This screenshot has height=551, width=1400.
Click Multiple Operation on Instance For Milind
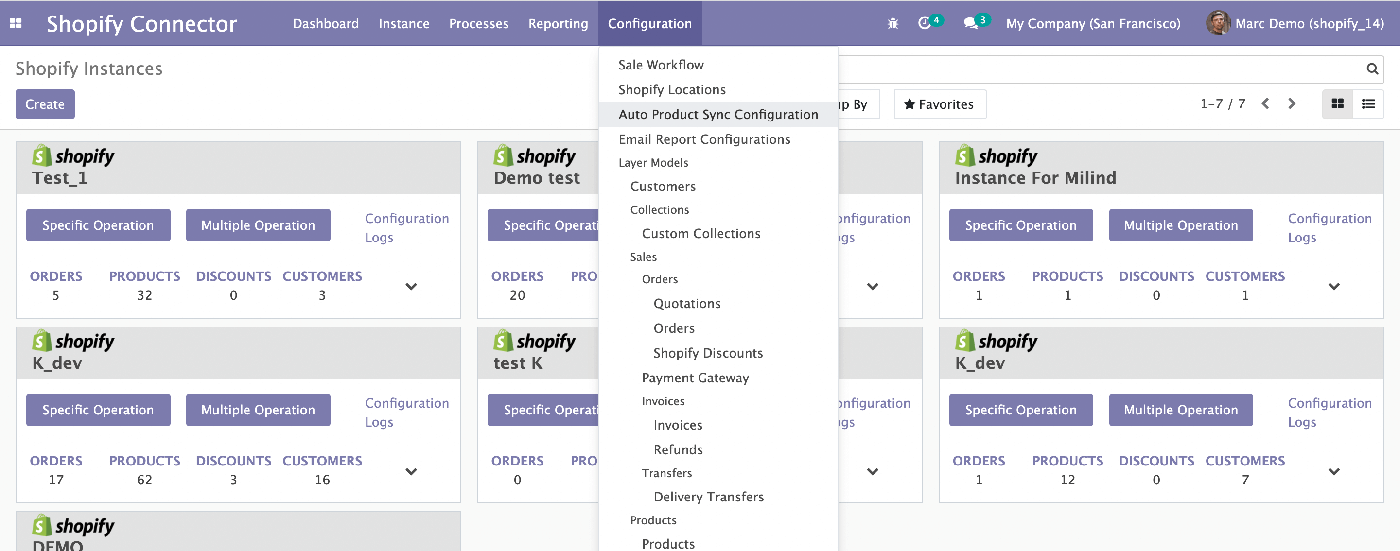point(1181,225)
